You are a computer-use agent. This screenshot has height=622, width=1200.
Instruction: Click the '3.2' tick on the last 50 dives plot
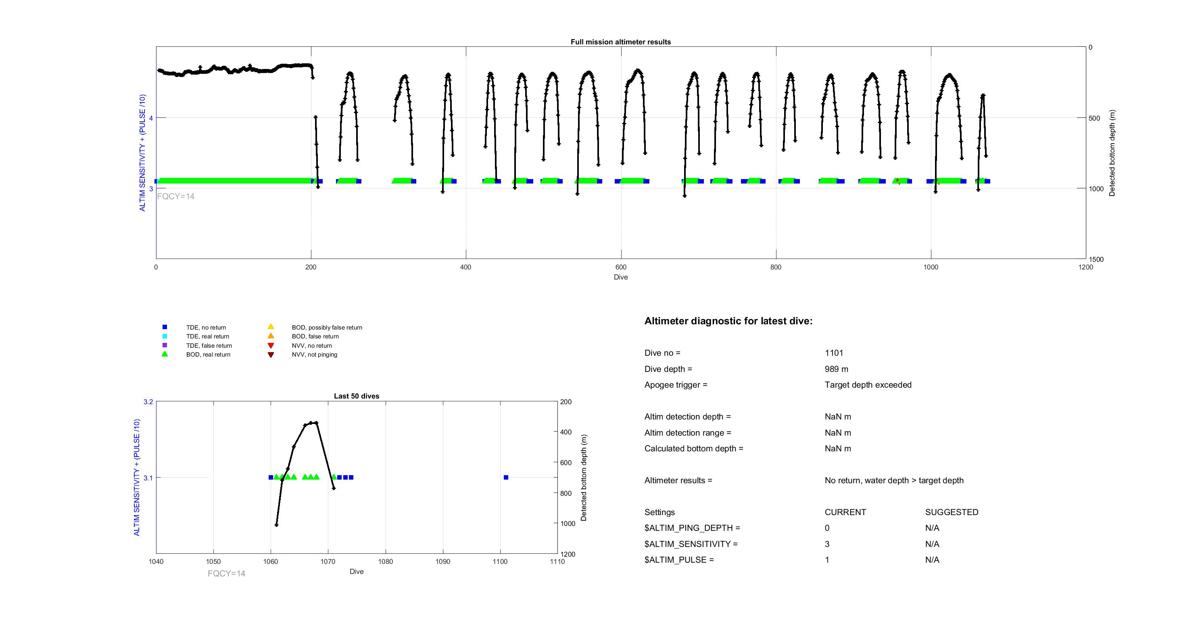[x=149, y=402]
